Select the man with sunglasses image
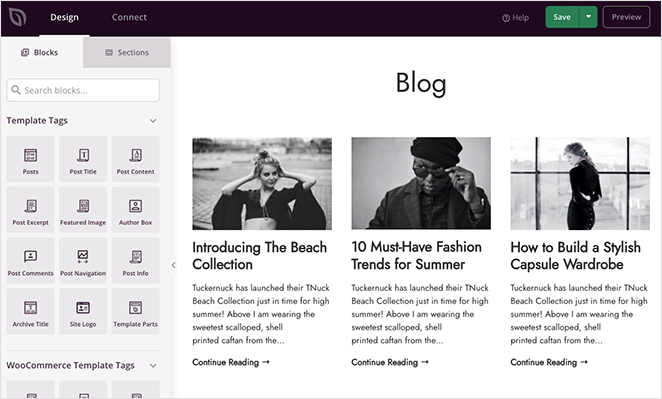This screenshot has height=399, width=662. [421, 183]
